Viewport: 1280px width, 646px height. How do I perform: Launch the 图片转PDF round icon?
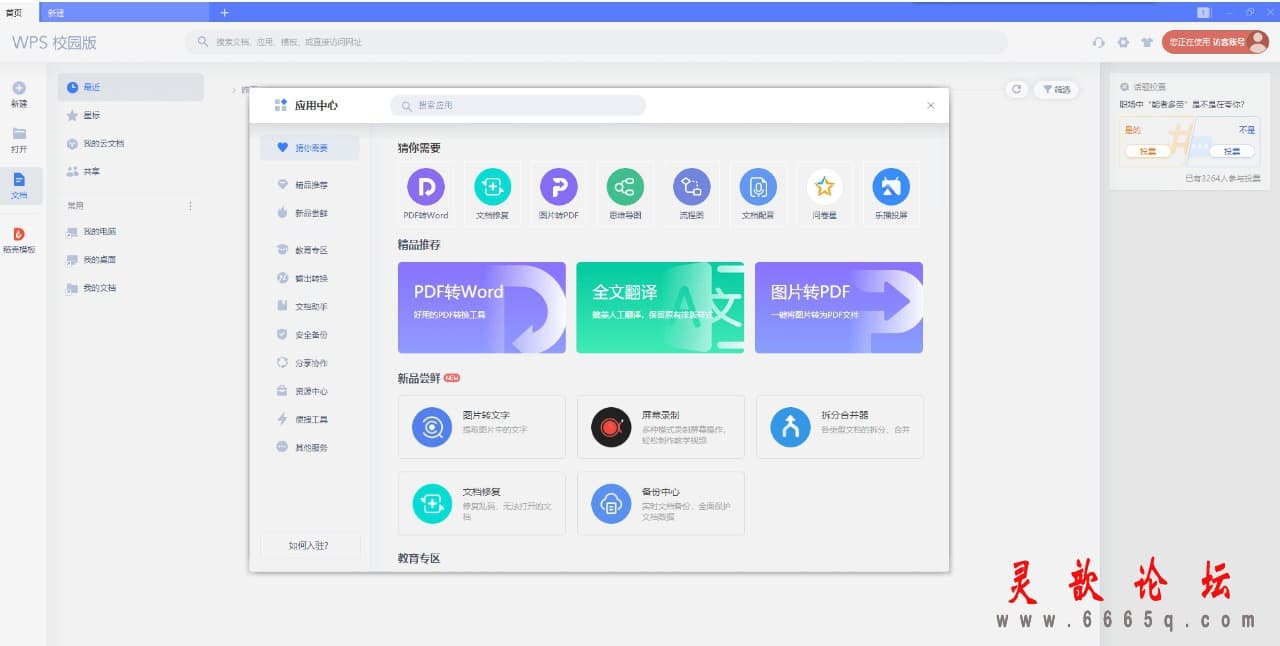pyautogui.click(x=559, y=187)
